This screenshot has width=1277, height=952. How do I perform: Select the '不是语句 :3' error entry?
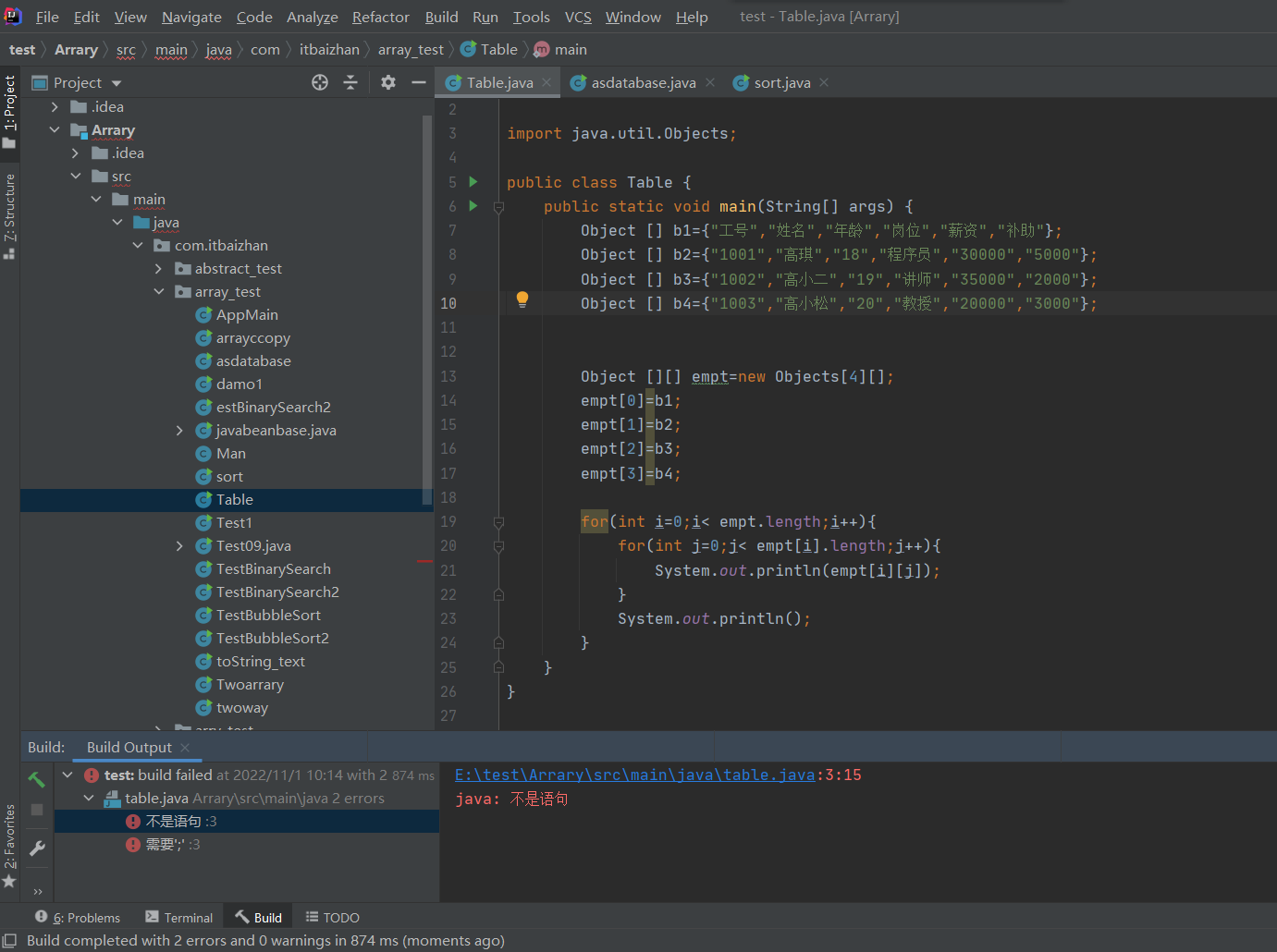tap(246, 822)
